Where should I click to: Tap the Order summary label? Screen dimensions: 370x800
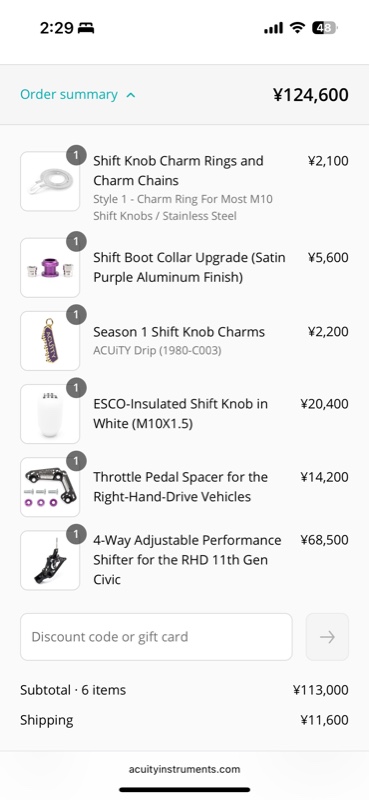(69, 95)
